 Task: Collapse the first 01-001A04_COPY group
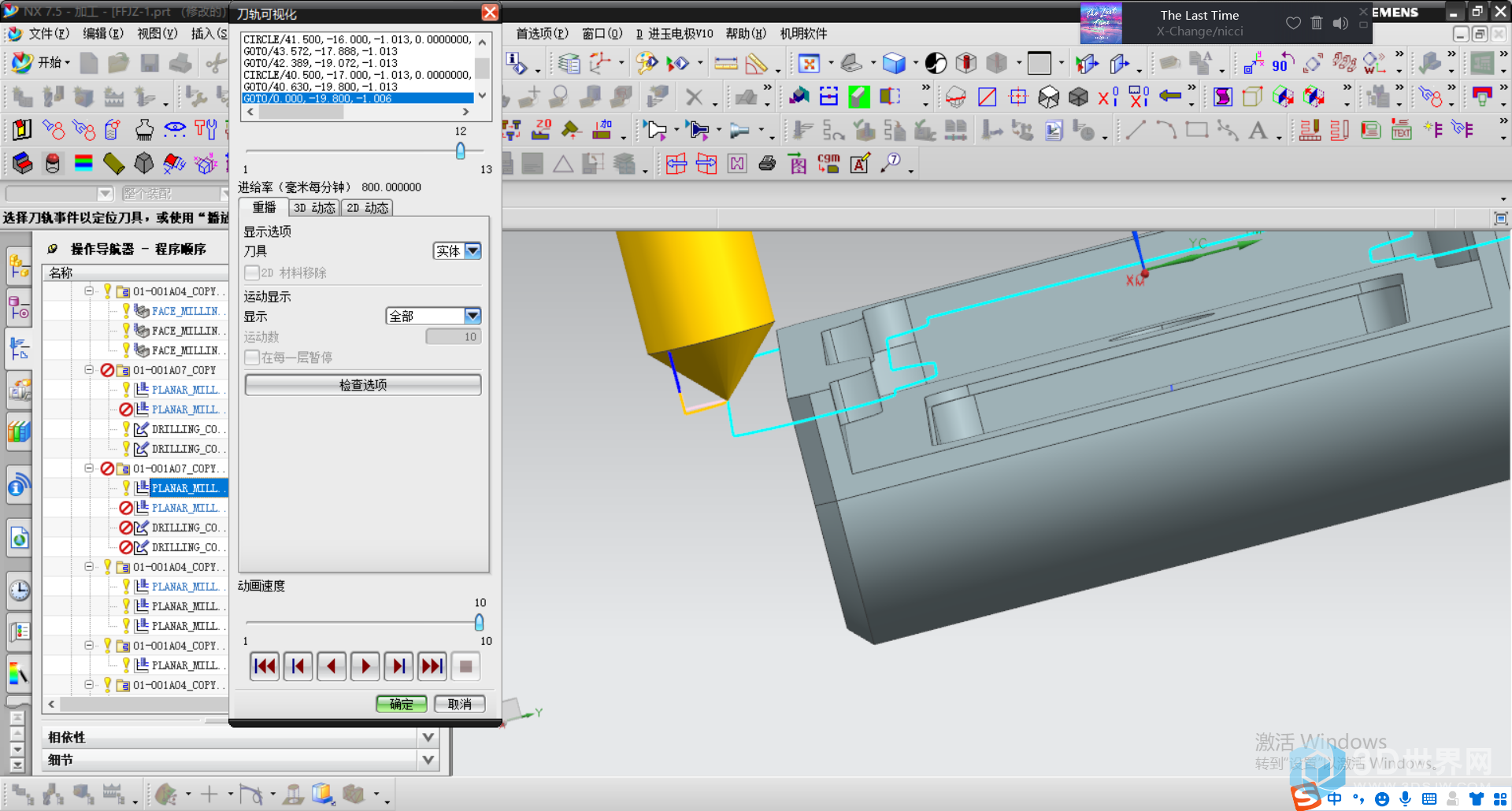click(89, 291)
